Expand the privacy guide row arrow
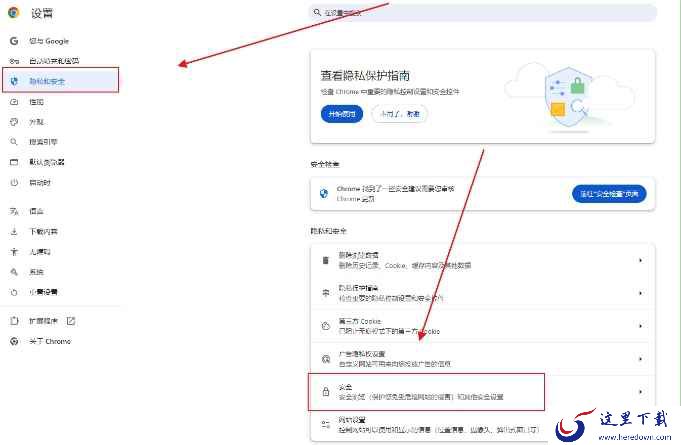681x445 pixels. pos(640,293)
